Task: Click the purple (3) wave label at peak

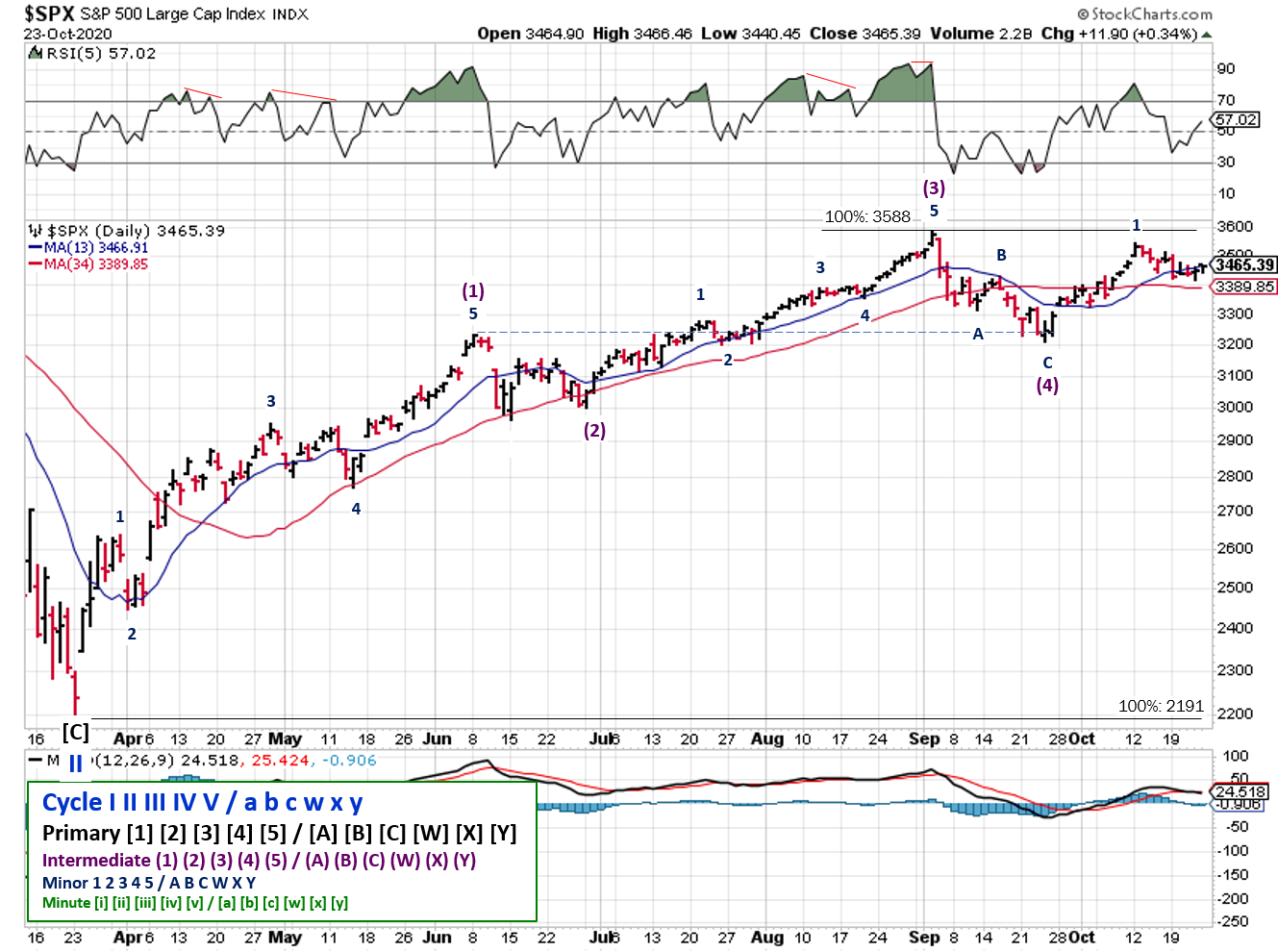Action: [x=934, y=188]
